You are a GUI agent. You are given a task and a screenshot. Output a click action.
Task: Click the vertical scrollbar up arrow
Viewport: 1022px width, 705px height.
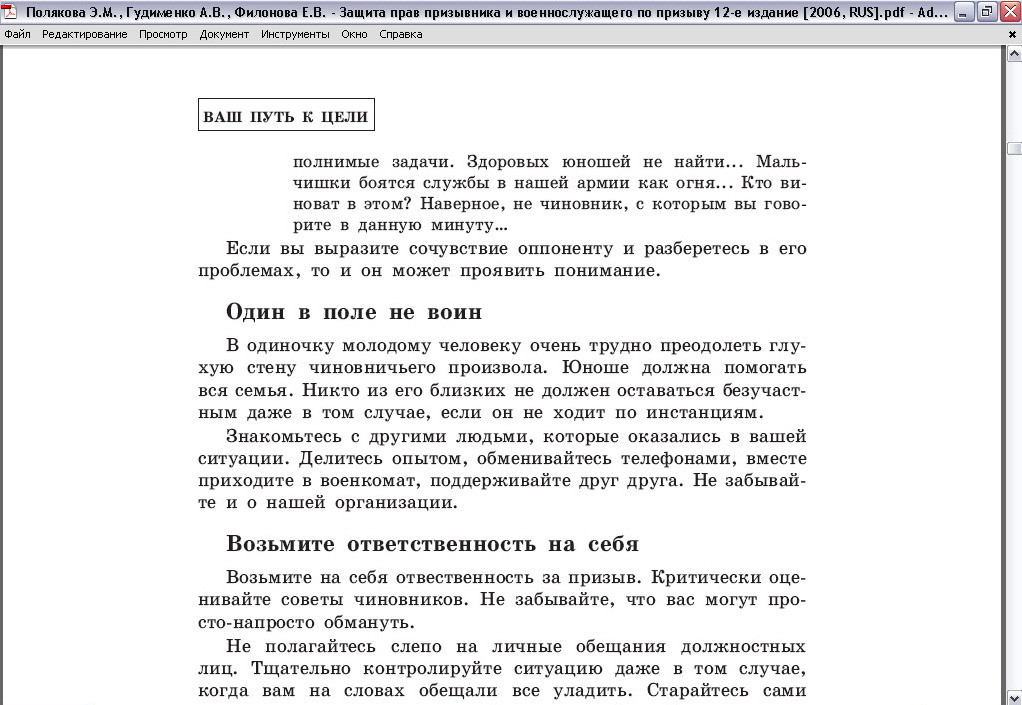[1014, 54]
